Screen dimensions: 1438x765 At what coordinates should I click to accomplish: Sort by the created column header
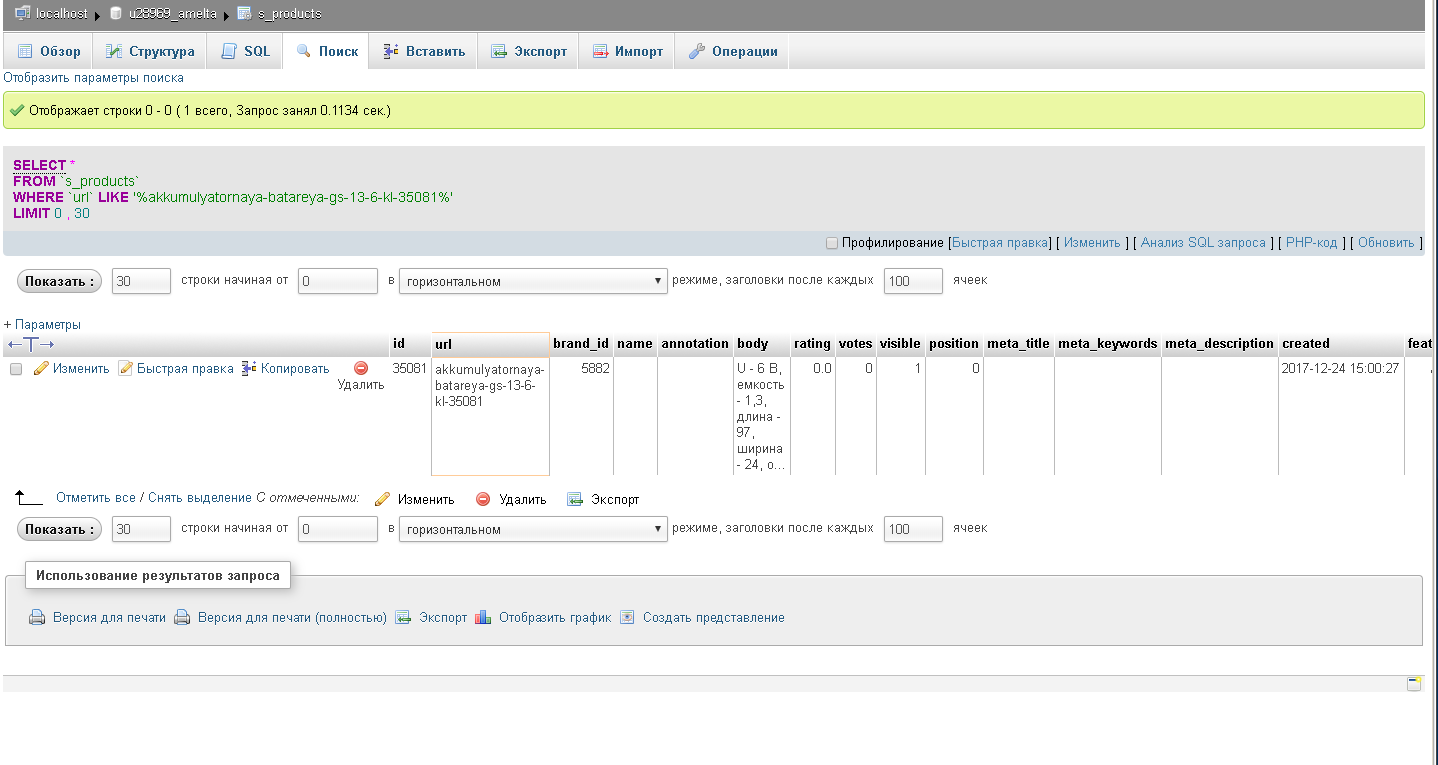pos(1306,343)
